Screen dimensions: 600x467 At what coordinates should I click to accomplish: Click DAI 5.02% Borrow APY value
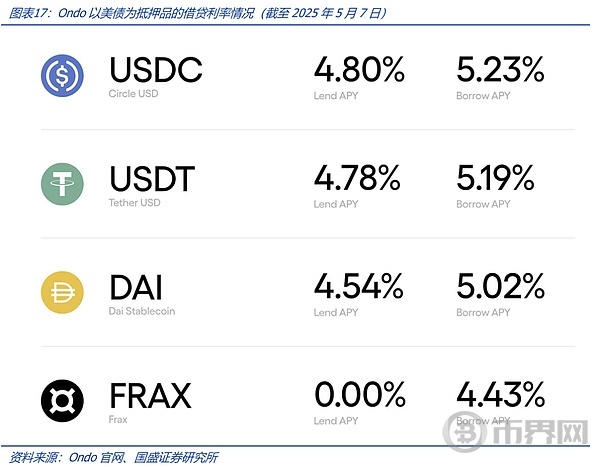tap(500, 286)
